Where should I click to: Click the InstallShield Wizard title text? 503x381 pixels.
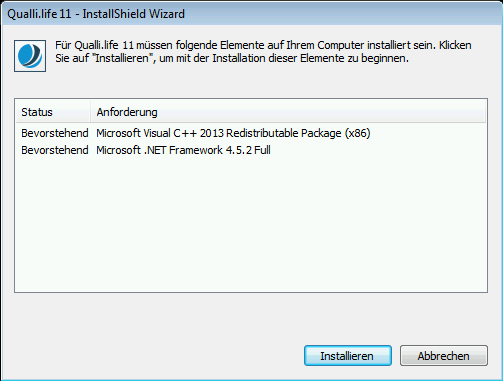[x=134, y=14]
